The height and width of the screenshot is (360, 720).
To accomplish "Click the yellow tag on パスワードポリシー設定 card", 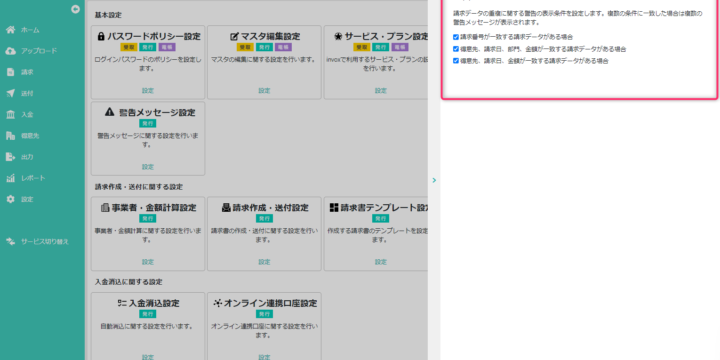I will [129, 47].
